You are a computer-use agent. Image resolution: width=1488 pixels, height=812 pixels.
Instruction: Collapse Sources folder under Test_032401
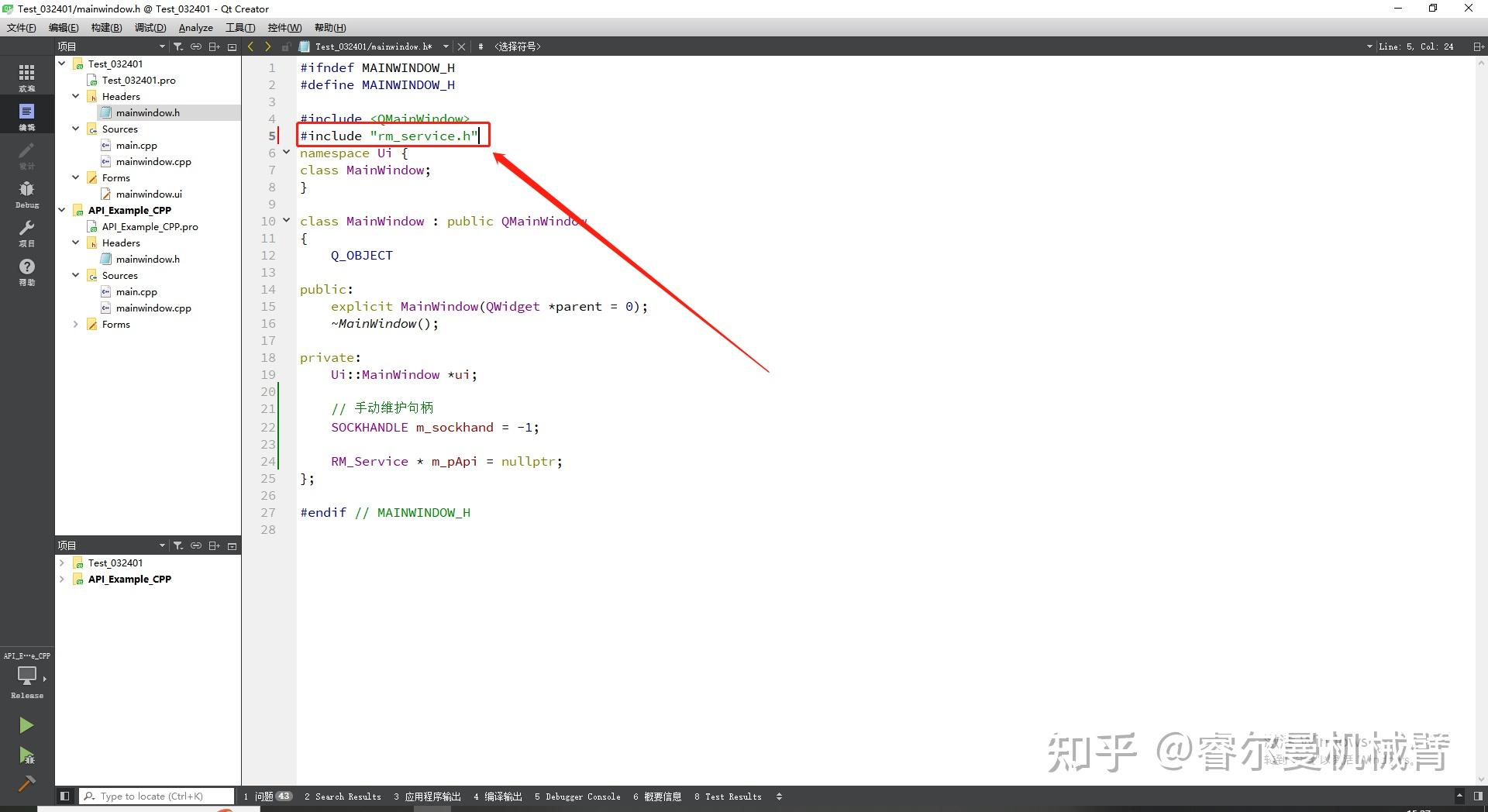76,129
